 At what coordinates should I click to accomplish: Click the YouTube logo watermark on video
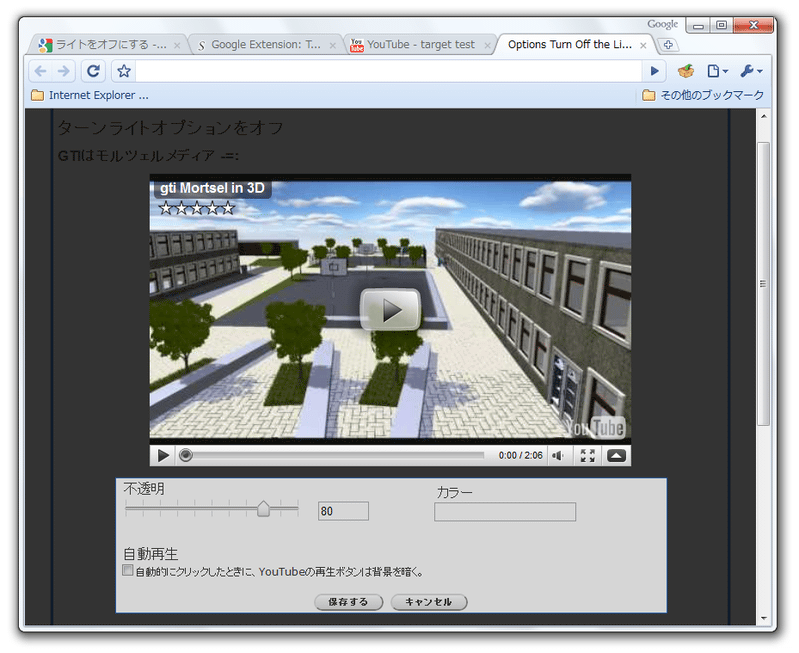pyautogui.click(x=595, y=428)
